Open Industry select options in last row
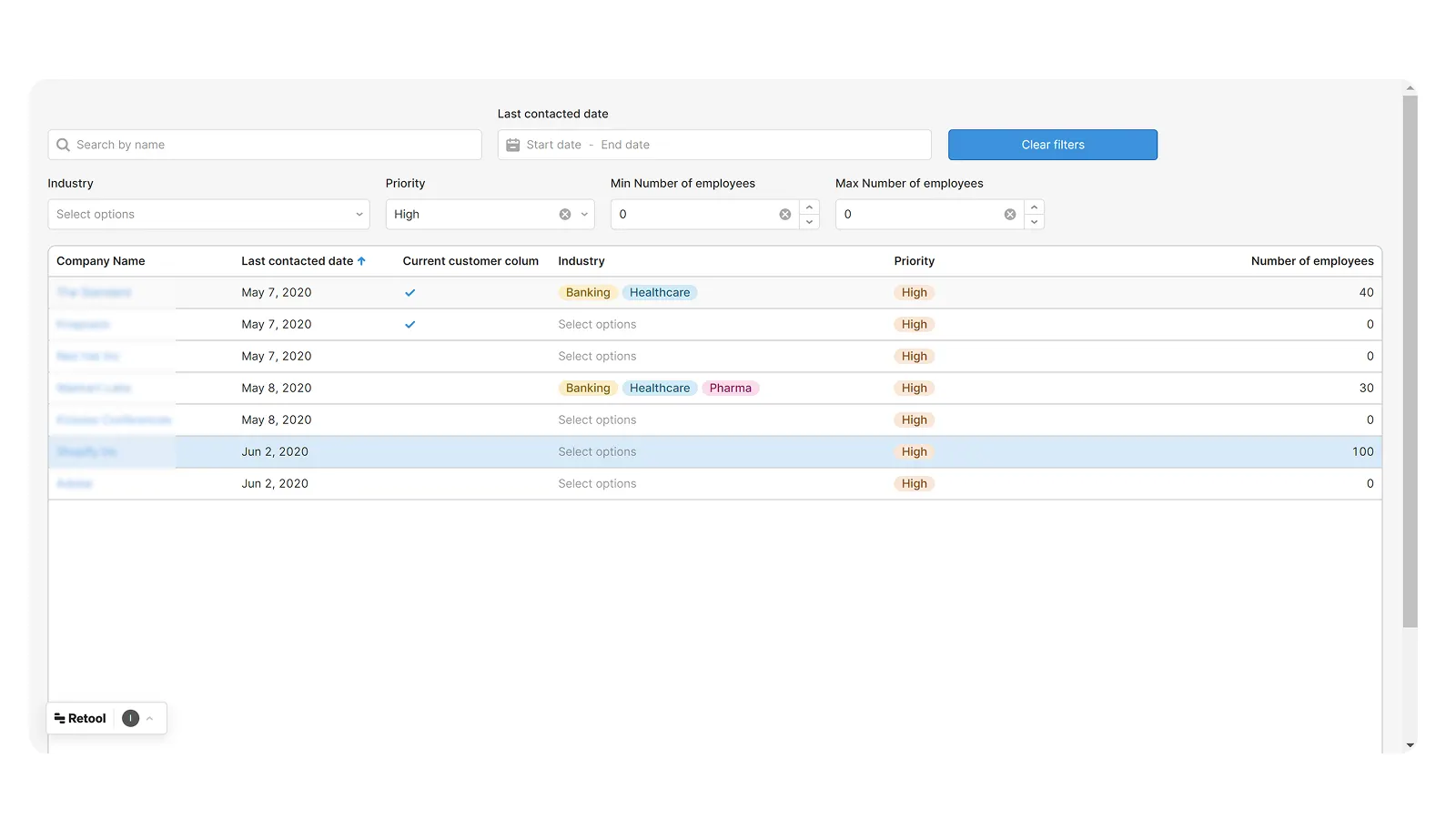Screen dimensions: 1456x819 [597, 484]
